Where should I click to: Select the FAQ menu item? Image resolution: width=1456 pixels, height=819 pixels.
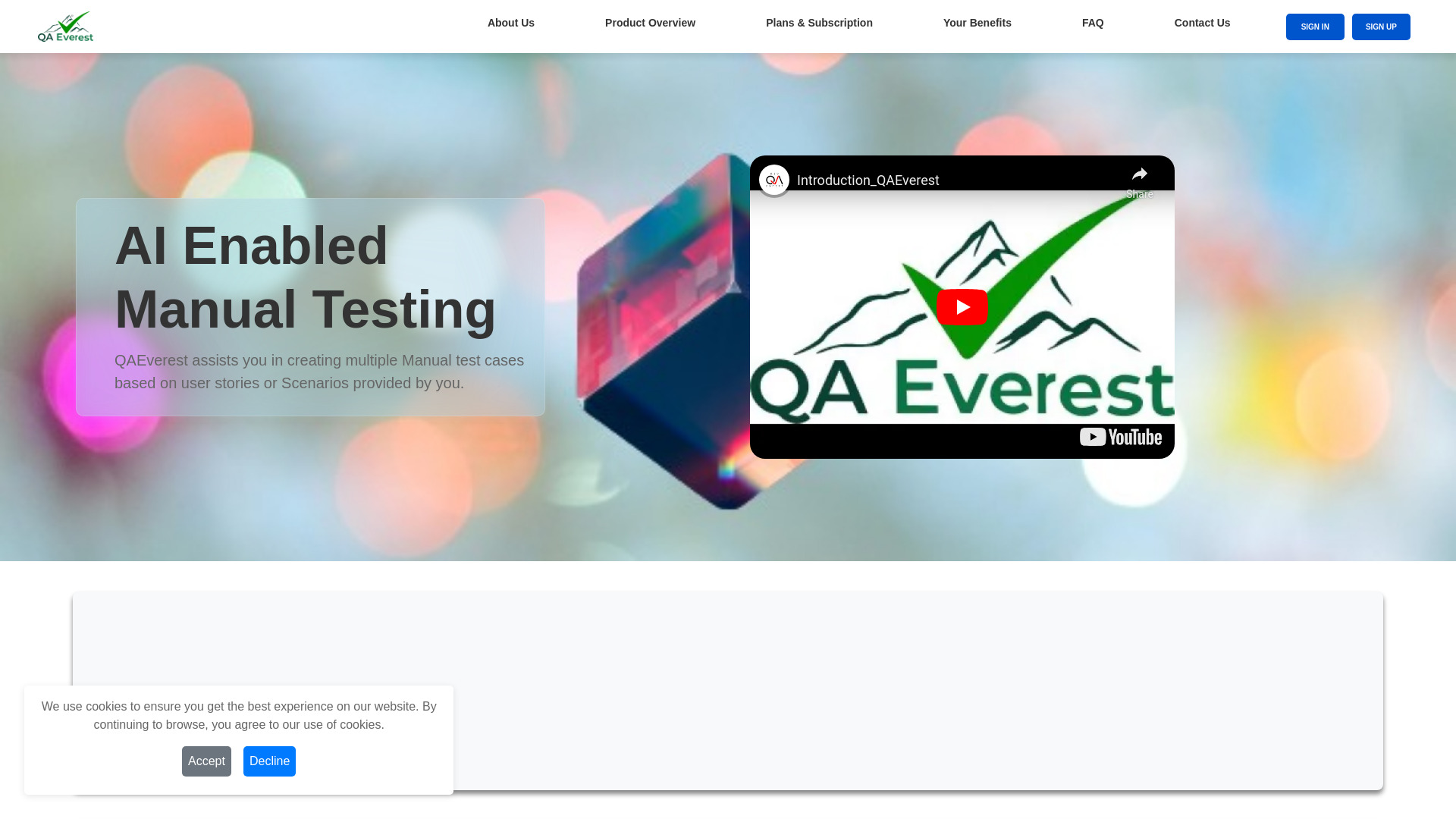click(x=1093, y=22)
